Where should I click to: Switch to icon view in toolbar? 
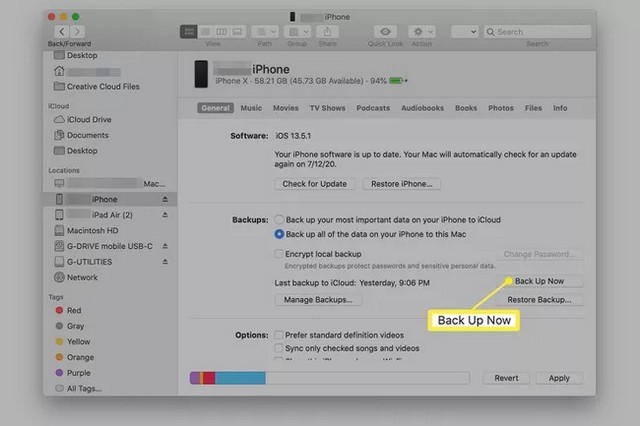pos(189,31)
